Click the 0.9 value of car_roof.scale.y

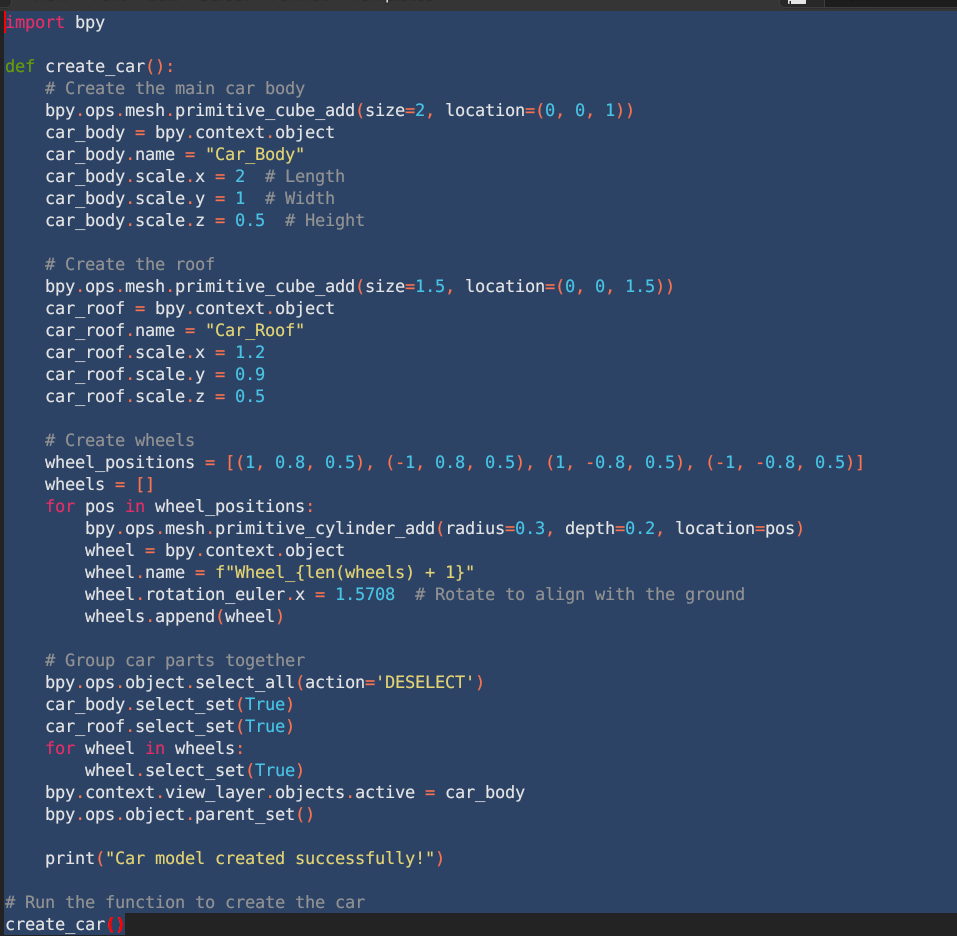(250, 374)
